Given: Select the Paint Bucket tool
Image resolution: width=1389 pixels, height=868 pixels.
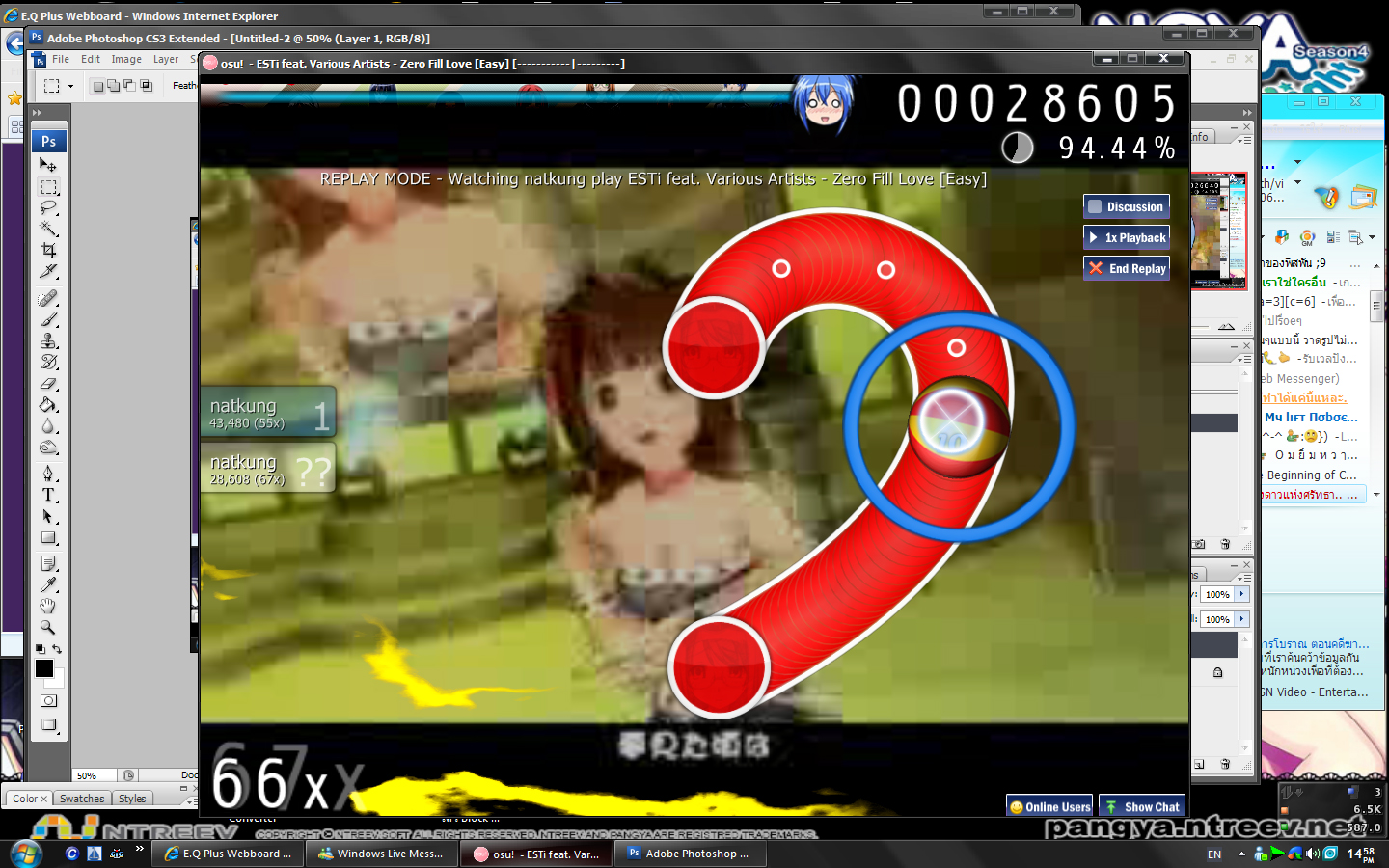Looking at the screenshot, I should coord(48,404).
